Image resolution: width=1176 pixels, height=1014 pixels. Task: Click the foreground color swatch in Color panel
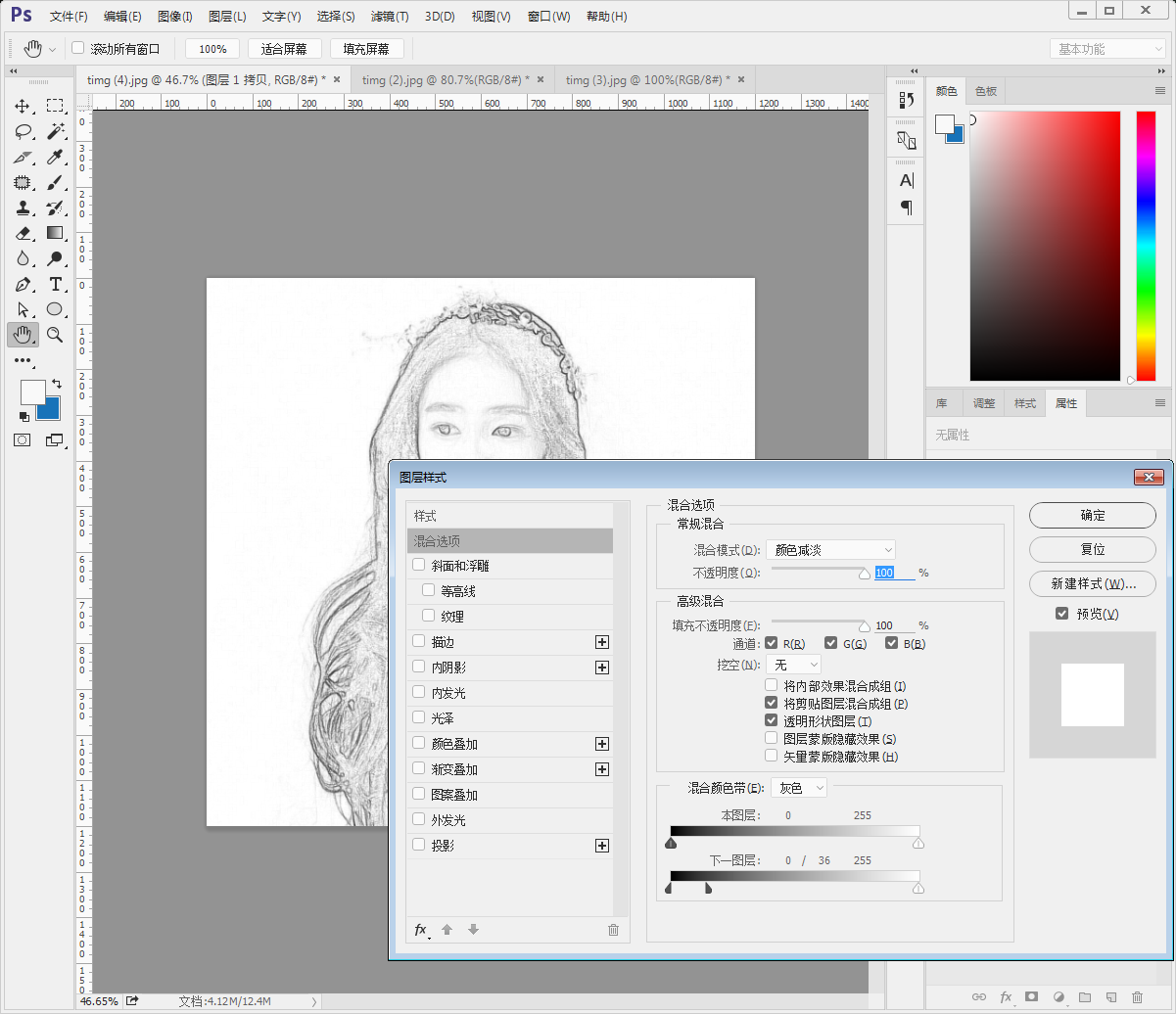pos(944,123)
